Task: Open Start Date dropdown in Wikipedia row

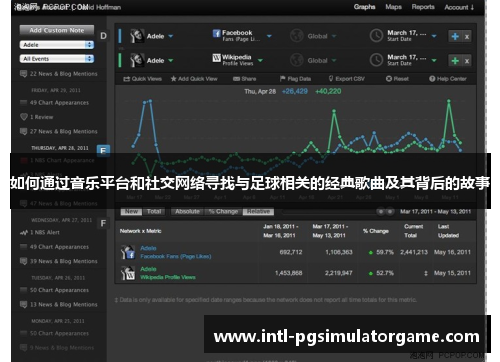Action: [x=434, y=60]
